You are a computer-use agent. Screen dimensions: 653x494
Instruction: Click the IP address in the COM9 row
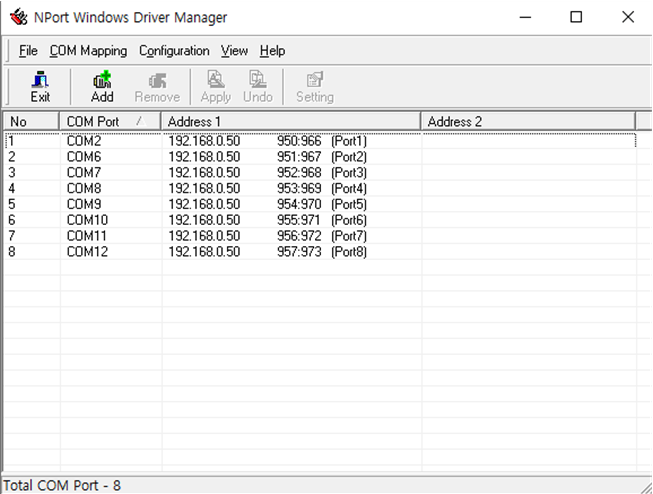click(x=204, y=204)
